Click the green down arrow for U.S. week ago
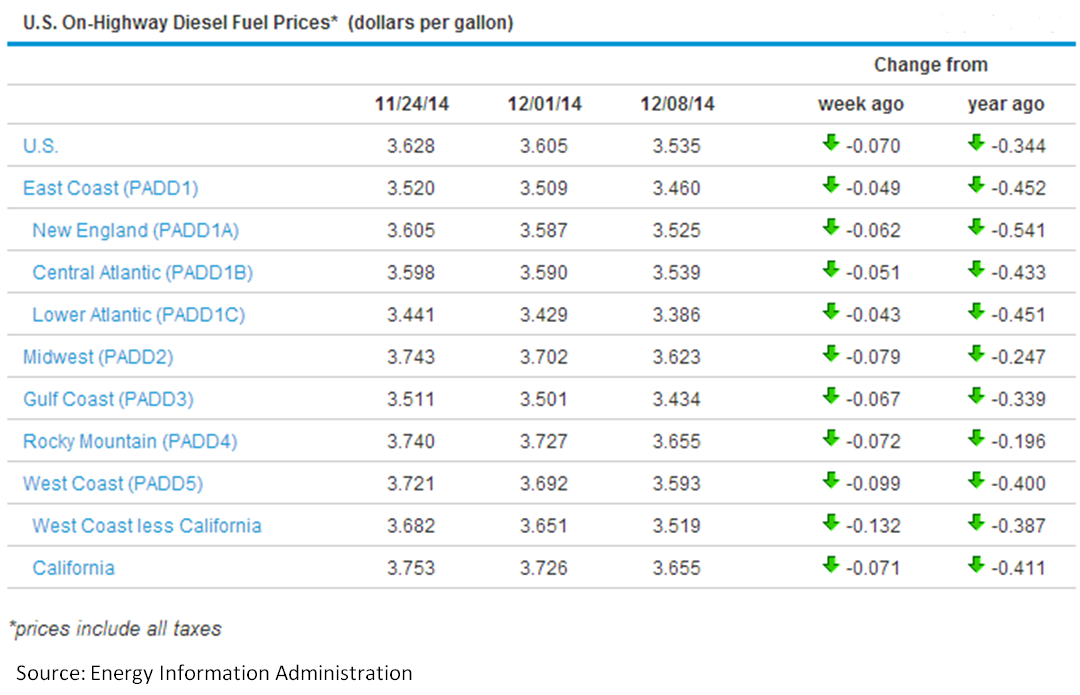 tap(829, 144)
